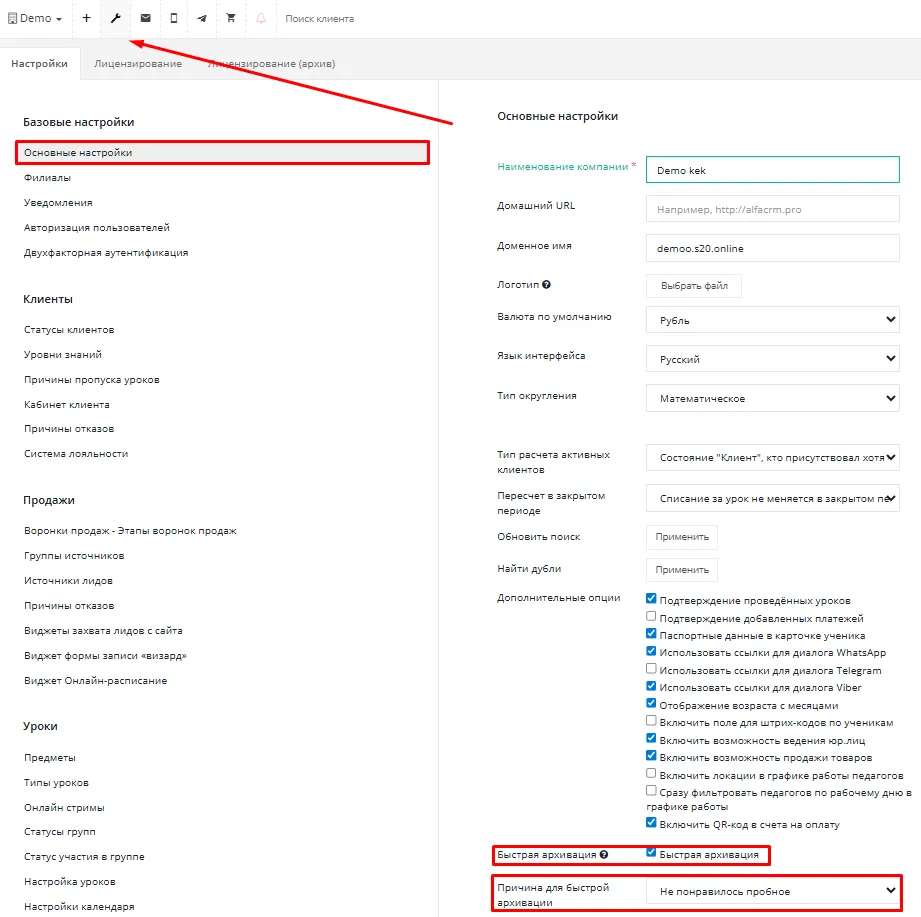This screenshot has width=921, height=917.
Task: Toggle Viber dialog links checkbox
Action: point(651,686)
